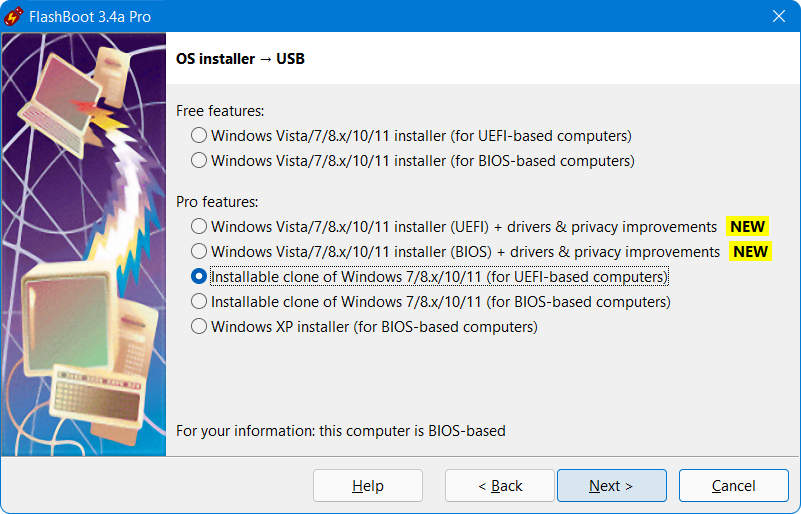Pick Windows XP installer option

click(199, 327)
